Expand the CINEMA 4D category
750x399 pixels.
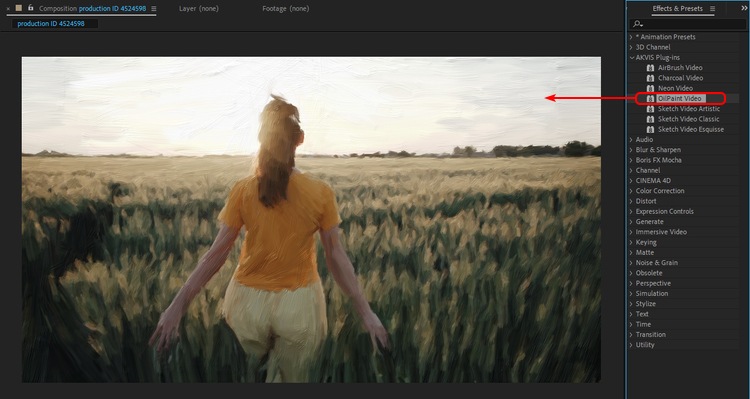click(x=631, y=181)
